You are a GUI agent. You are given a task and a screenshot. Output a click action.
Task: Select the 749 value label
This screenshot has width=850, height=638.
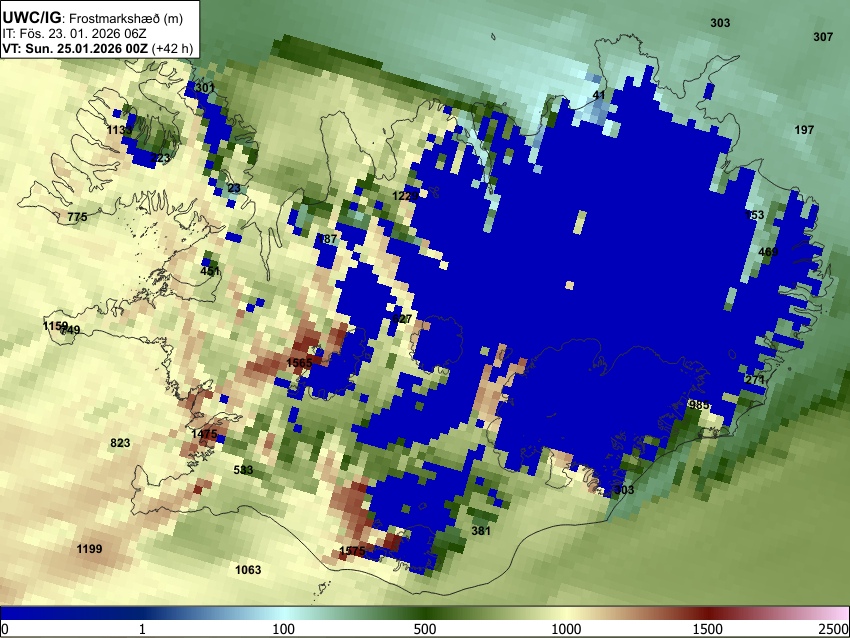(x=70, y=330)
